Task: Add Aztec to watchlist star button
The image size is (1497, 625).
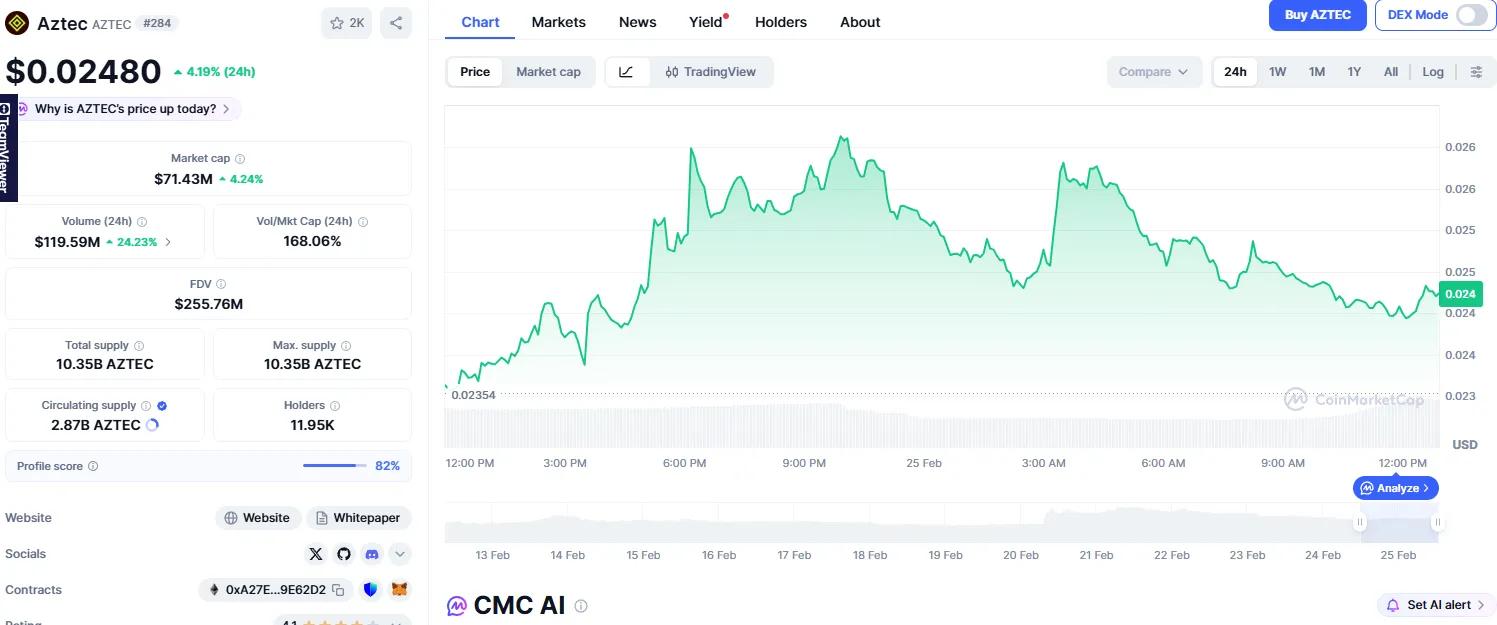Action: coord(346,23)
